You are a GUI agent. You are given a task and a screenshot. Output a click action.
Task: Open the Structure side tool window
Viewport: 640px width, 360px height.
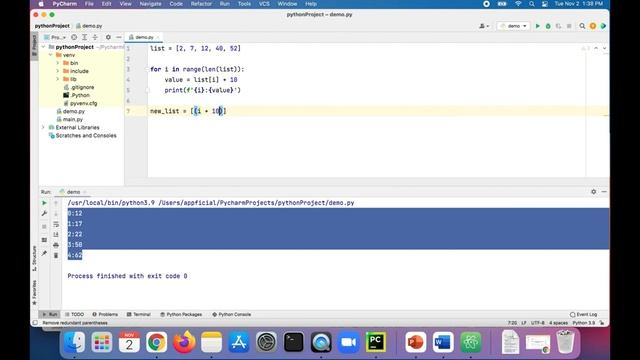click(x=34, y=258)
